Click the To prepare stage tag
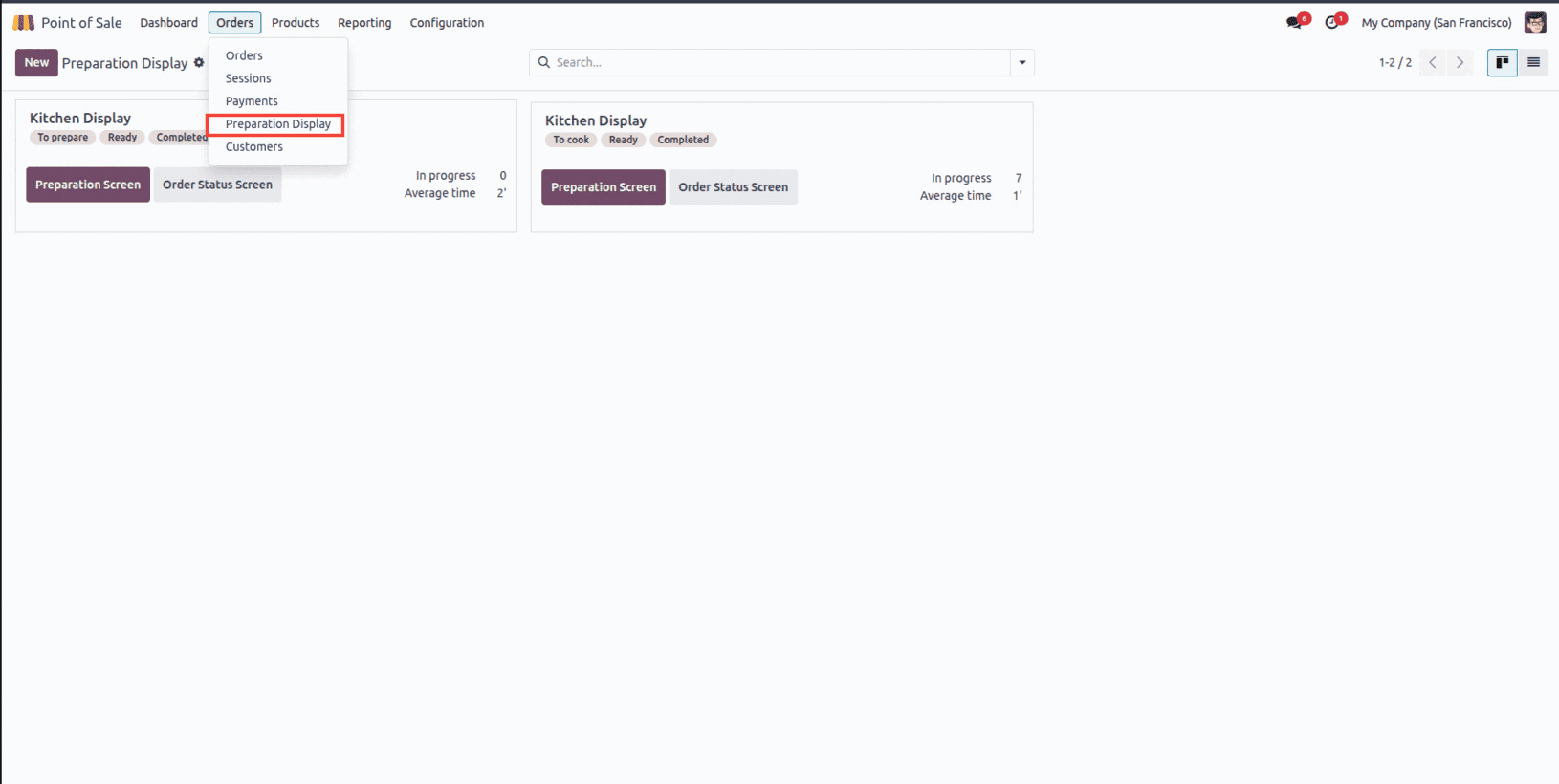The height and width of the screenshot is (784, 1559). [x=63, y=138]
